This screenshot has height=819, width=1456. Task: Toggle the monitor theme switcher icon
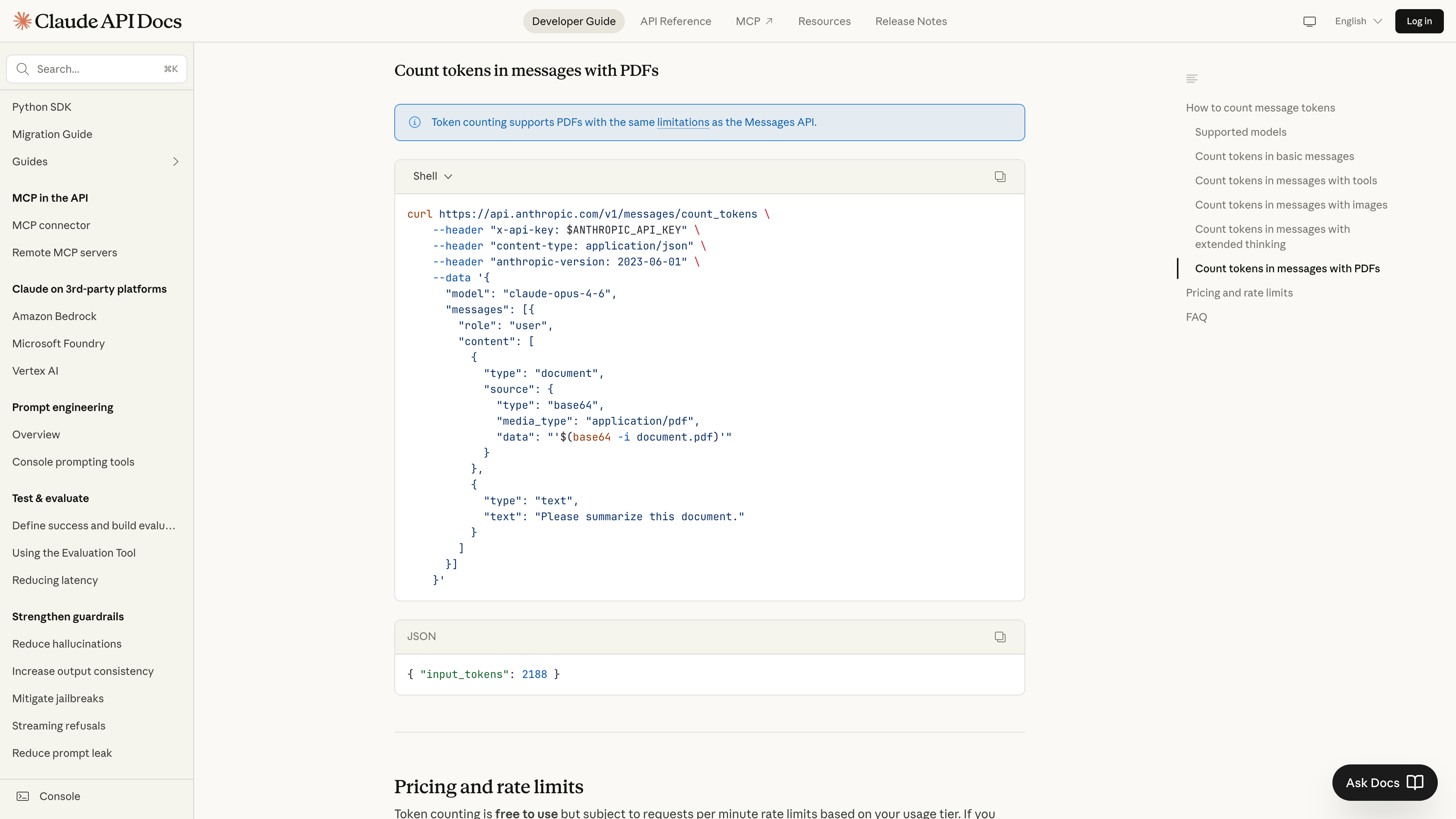[x=1309, y=21]
